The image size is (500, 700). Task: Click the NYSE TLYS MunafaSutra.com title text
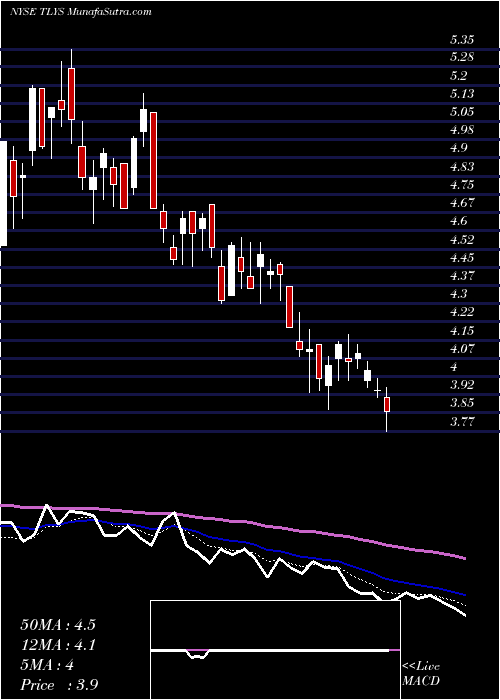80,12
